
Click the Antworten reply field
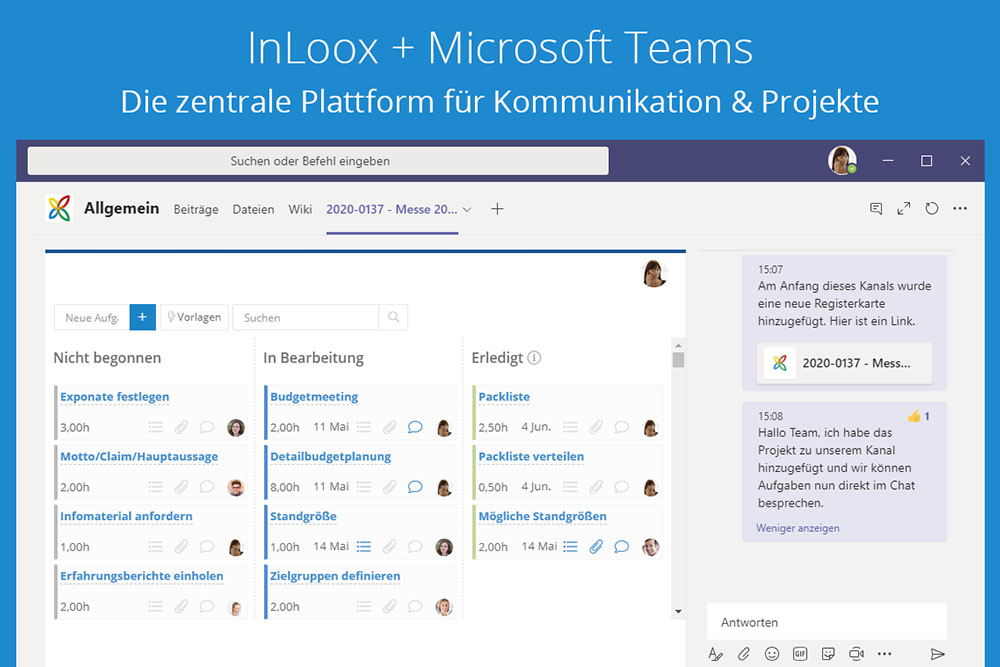(827, 622)
